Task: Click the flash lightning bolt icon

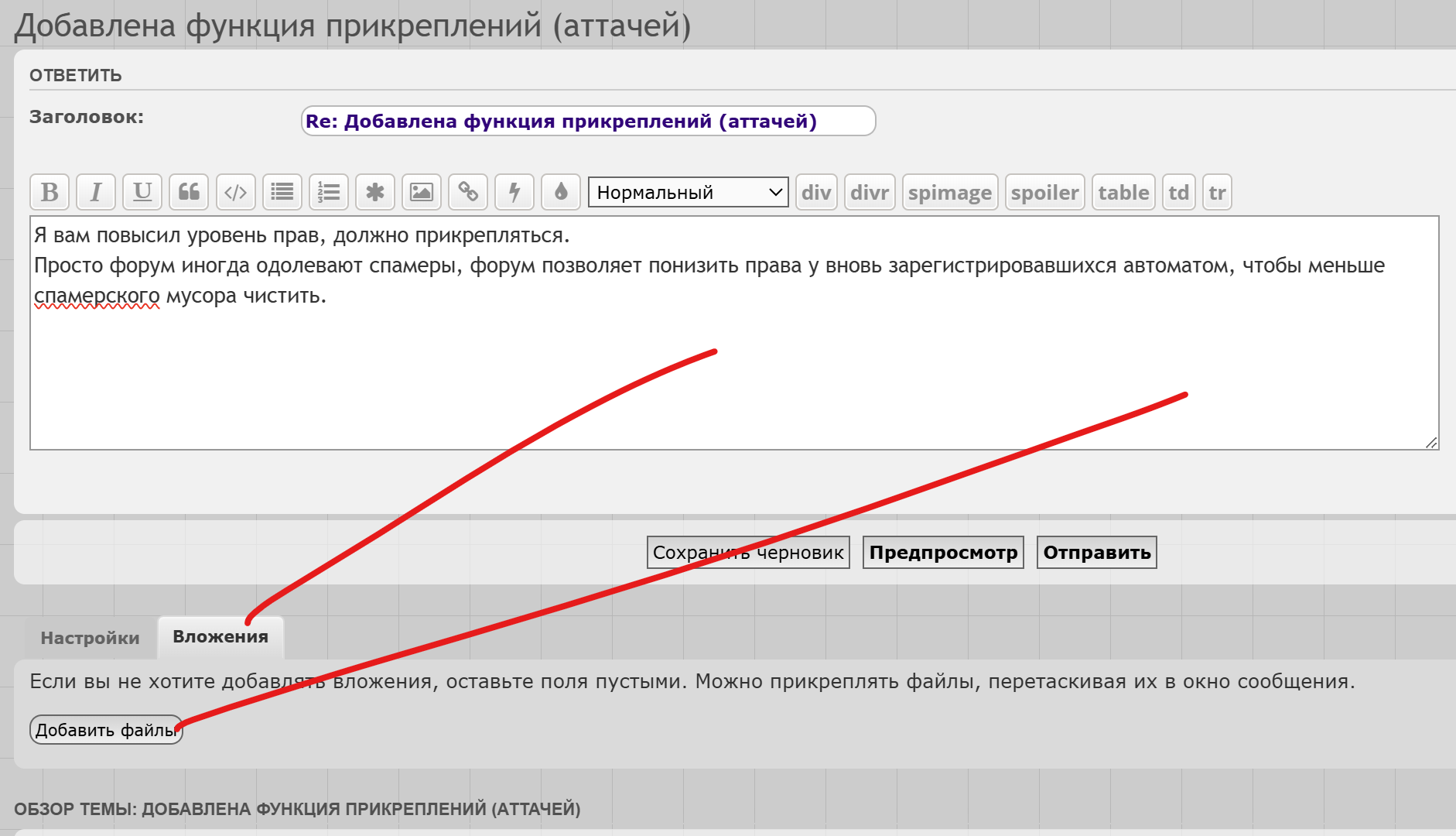Action: click(514, 192)
